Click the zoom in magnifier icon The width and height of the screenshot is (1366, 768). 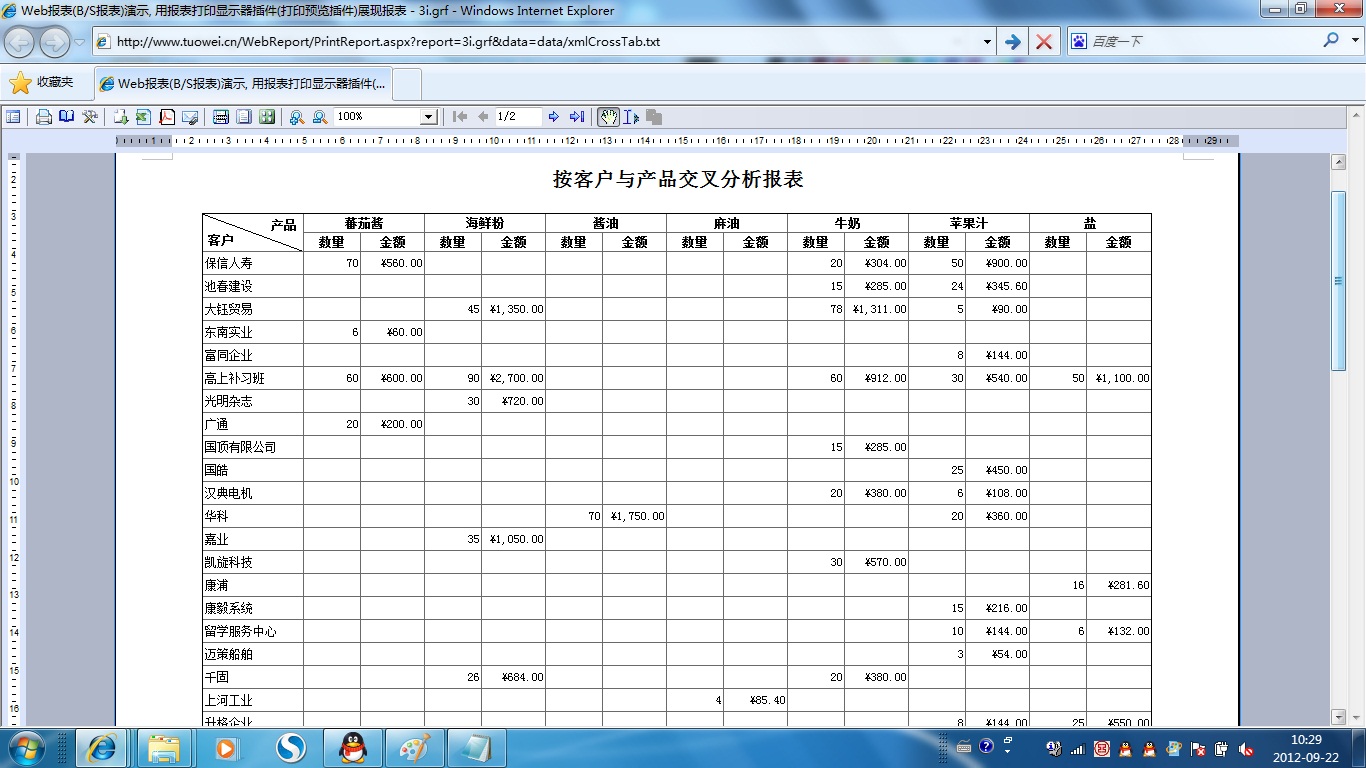tap(297, 117)
